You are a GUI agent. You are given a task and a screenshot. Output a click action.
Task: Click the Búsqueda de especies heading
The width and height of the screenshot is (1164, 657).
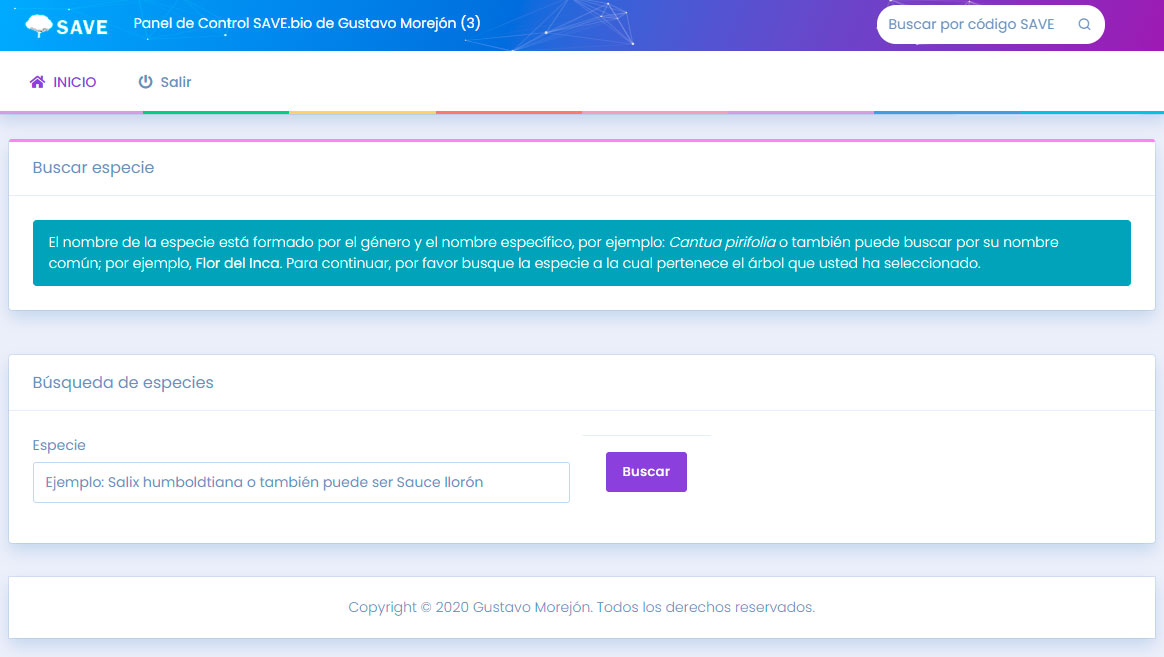(x=123, y=382)
